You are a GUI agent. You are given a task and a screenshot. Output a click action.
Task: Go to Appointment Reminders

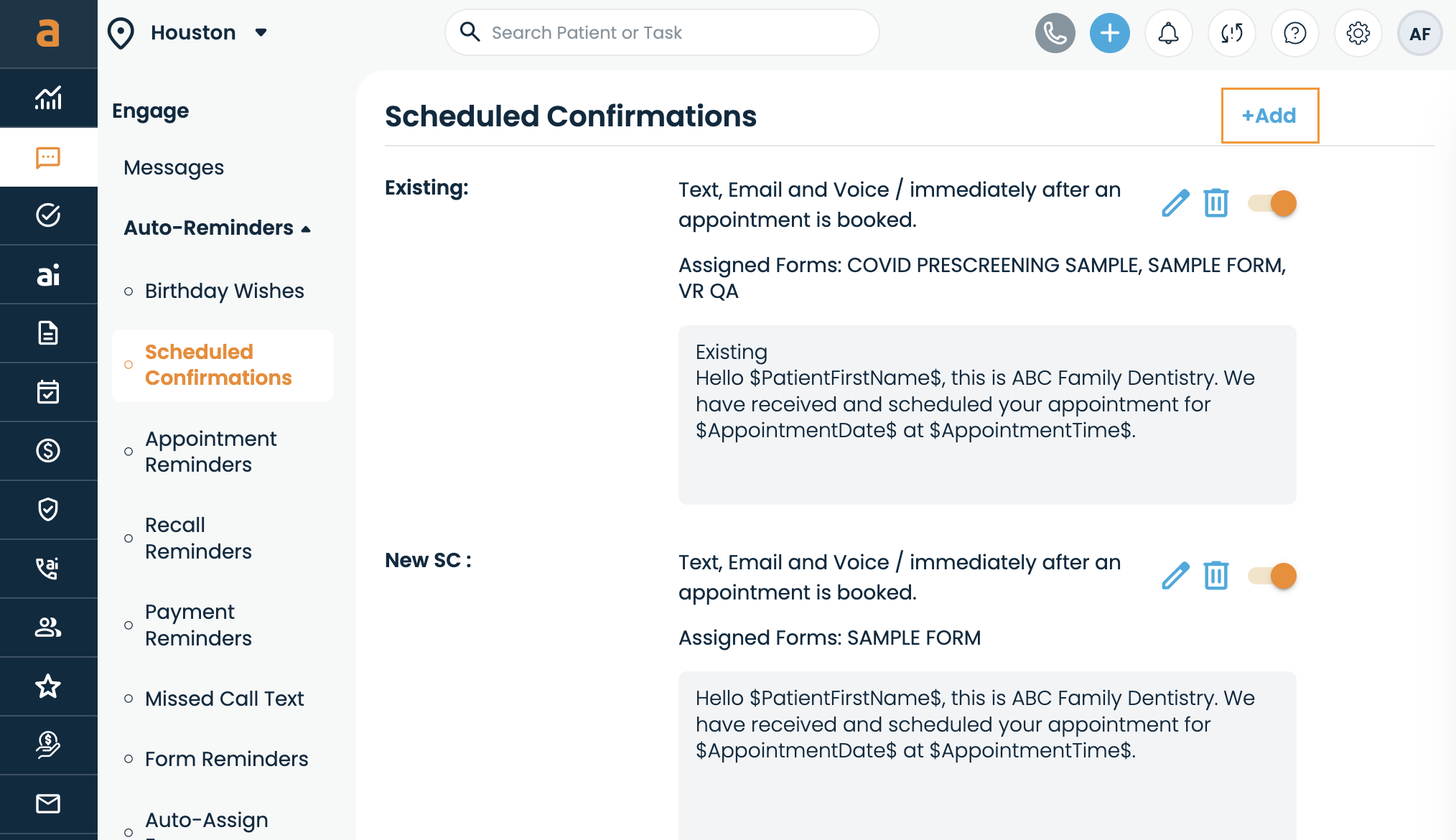[210, 452]
